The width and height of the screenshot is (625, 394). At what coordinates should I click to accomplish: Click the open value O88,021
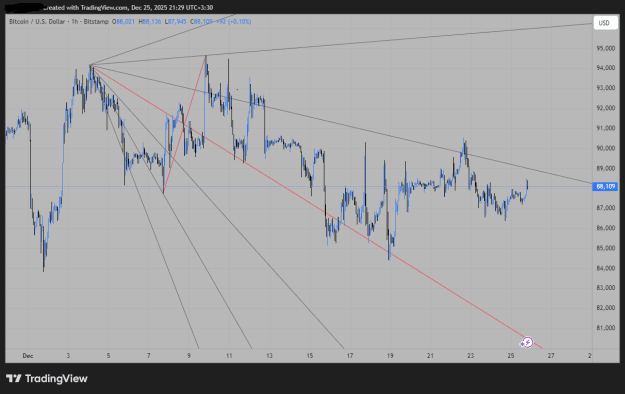pos(124,22)
